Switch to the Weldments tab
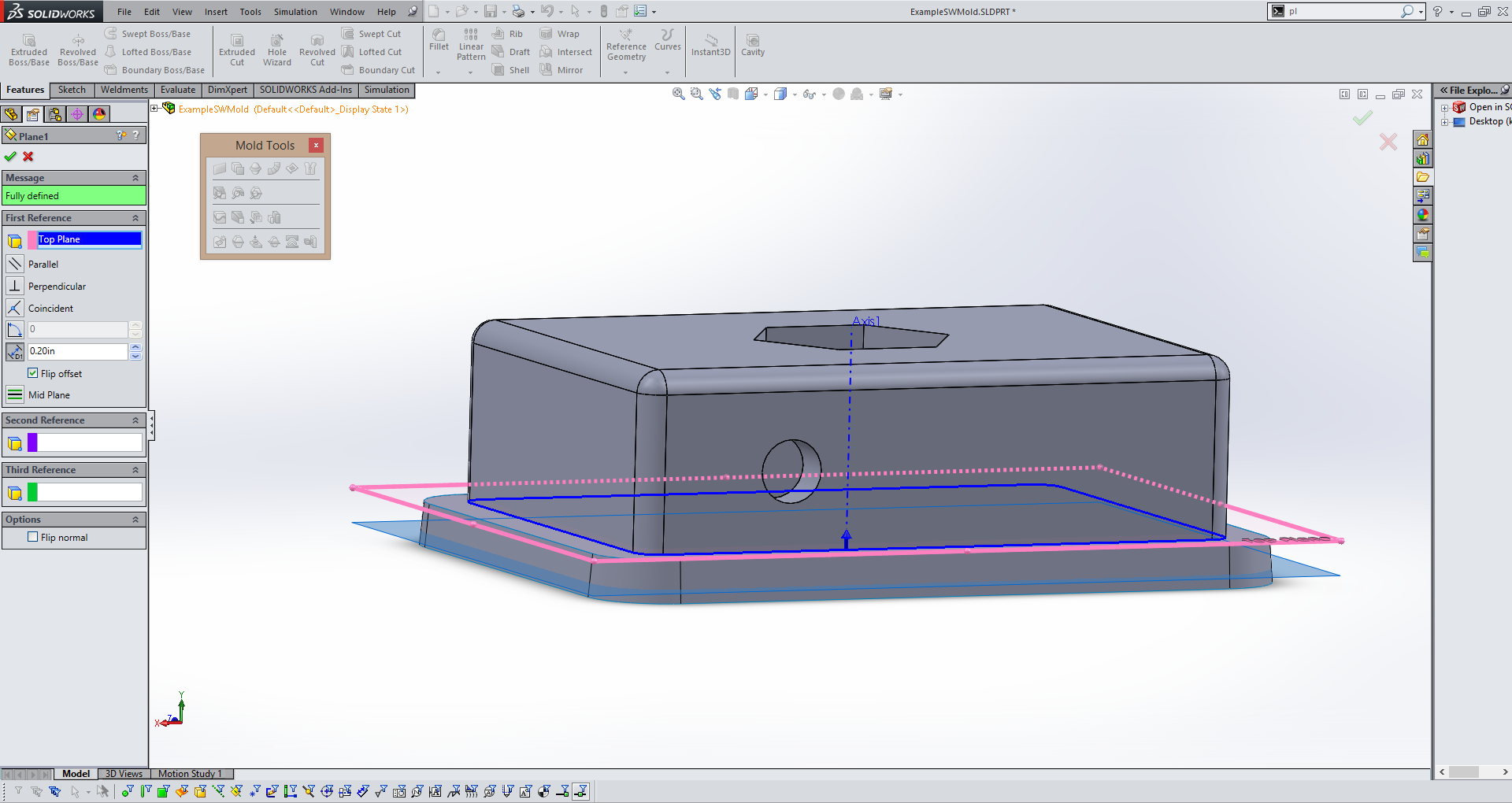This screenshot has width=1512, height=803. [124, 90]
